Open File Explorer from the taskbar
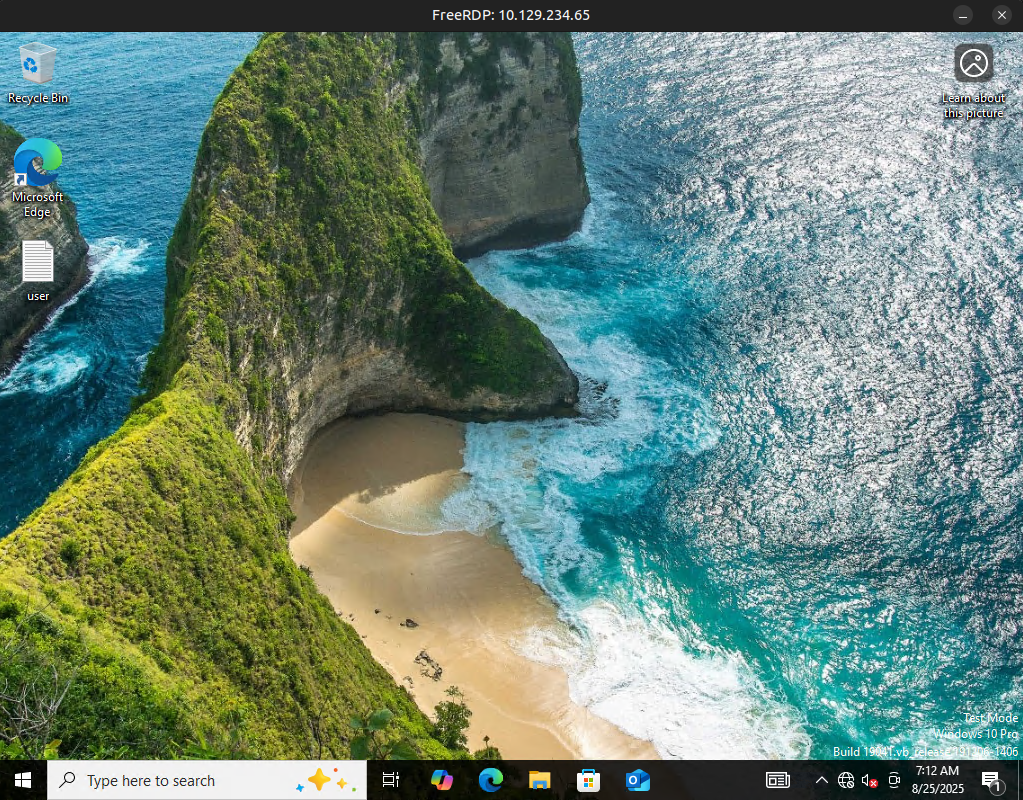 tap(539, 780)
